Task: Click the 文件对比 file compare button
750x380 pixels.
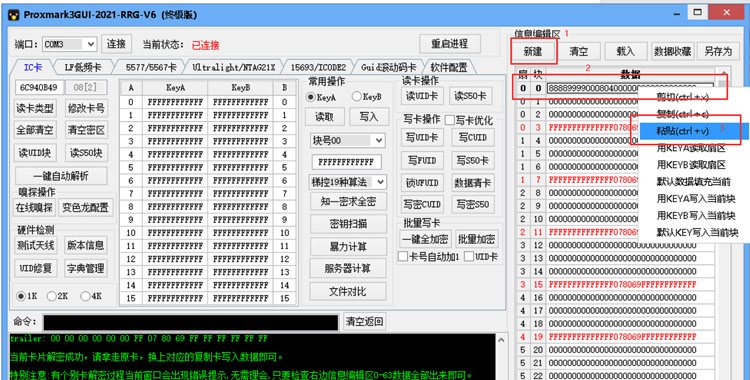Action: point(347,291)
